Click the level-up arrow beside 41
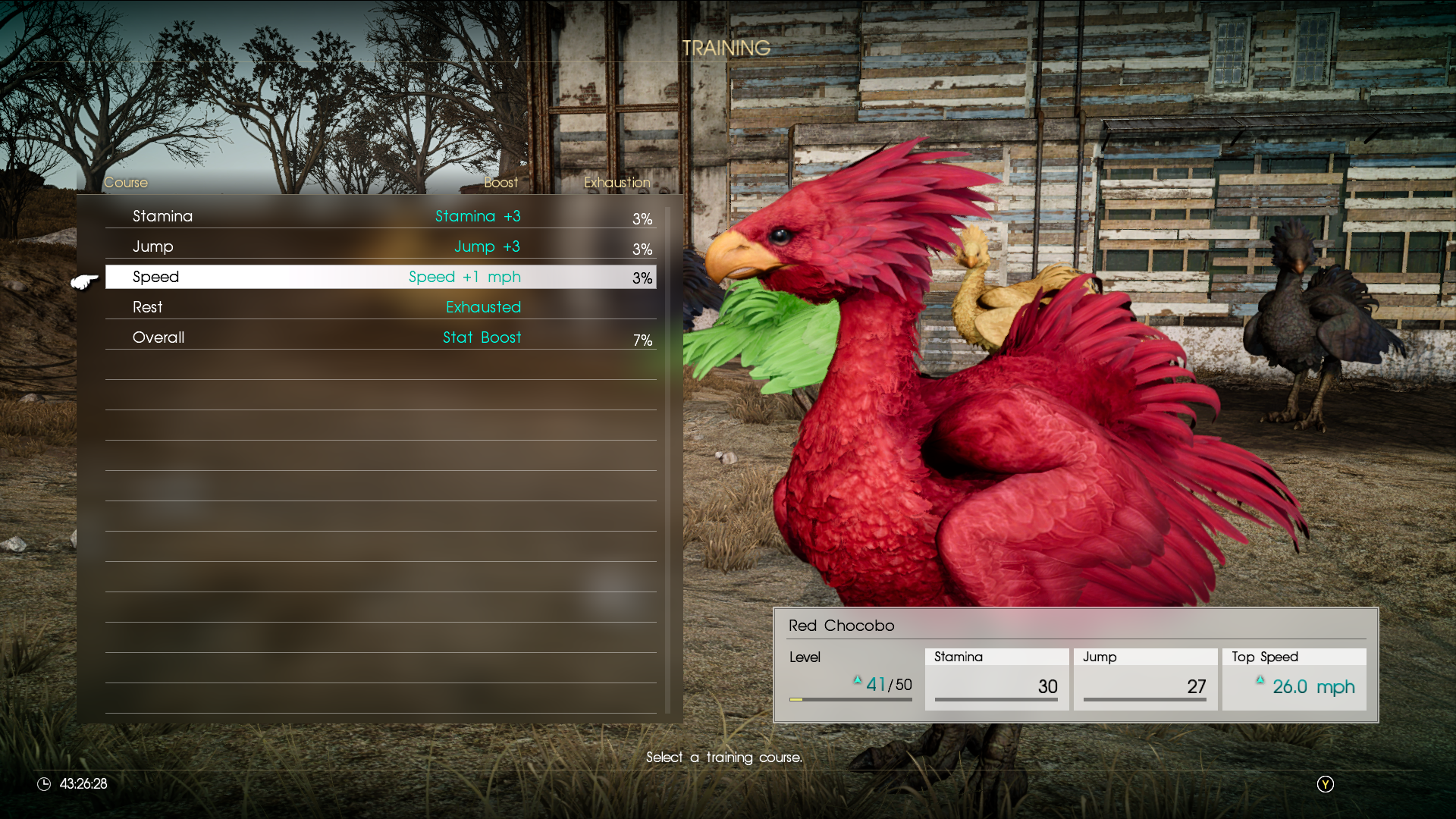 coord(858,680)
